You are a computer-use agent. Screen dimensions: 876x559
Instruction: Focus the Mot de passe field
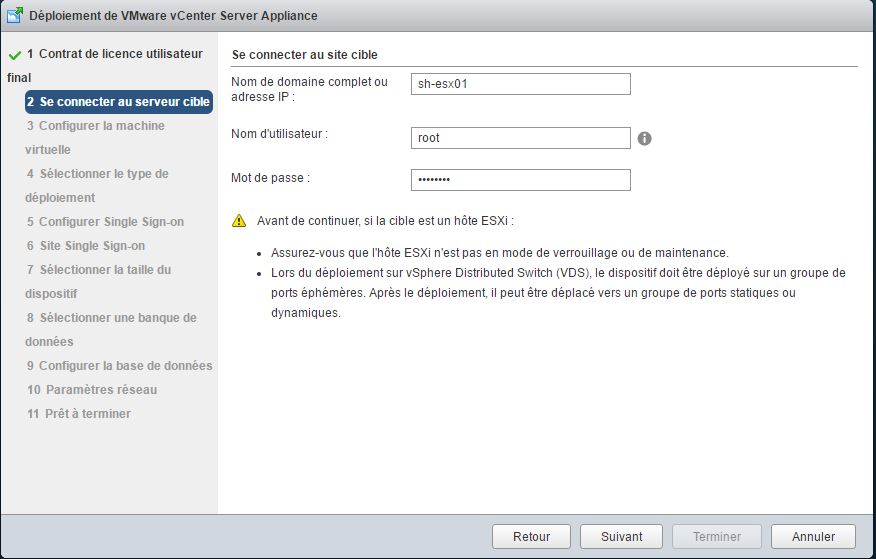pyautogui.click(x=521, y=180)
